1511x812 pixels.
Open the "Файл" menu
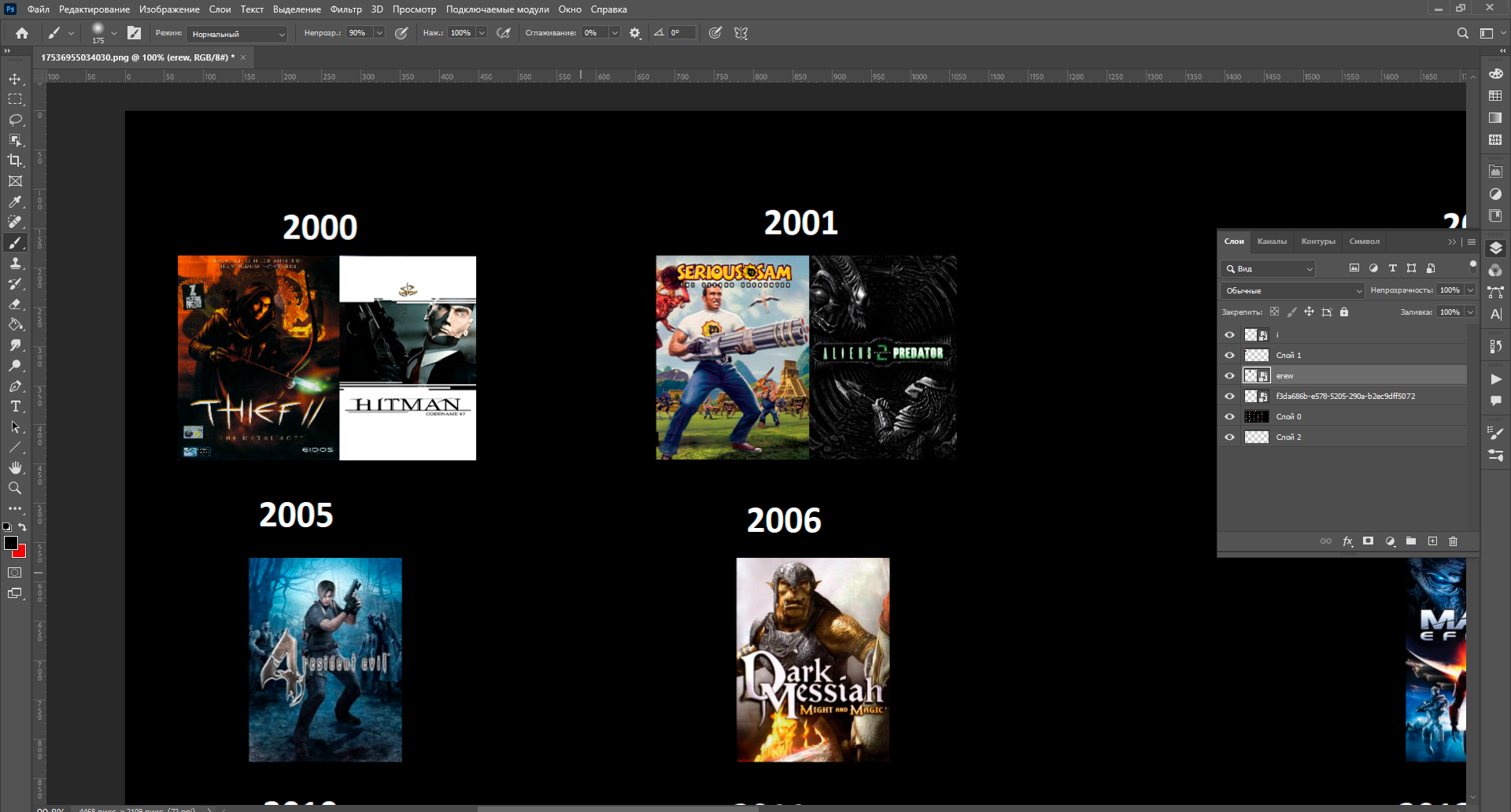39,9
